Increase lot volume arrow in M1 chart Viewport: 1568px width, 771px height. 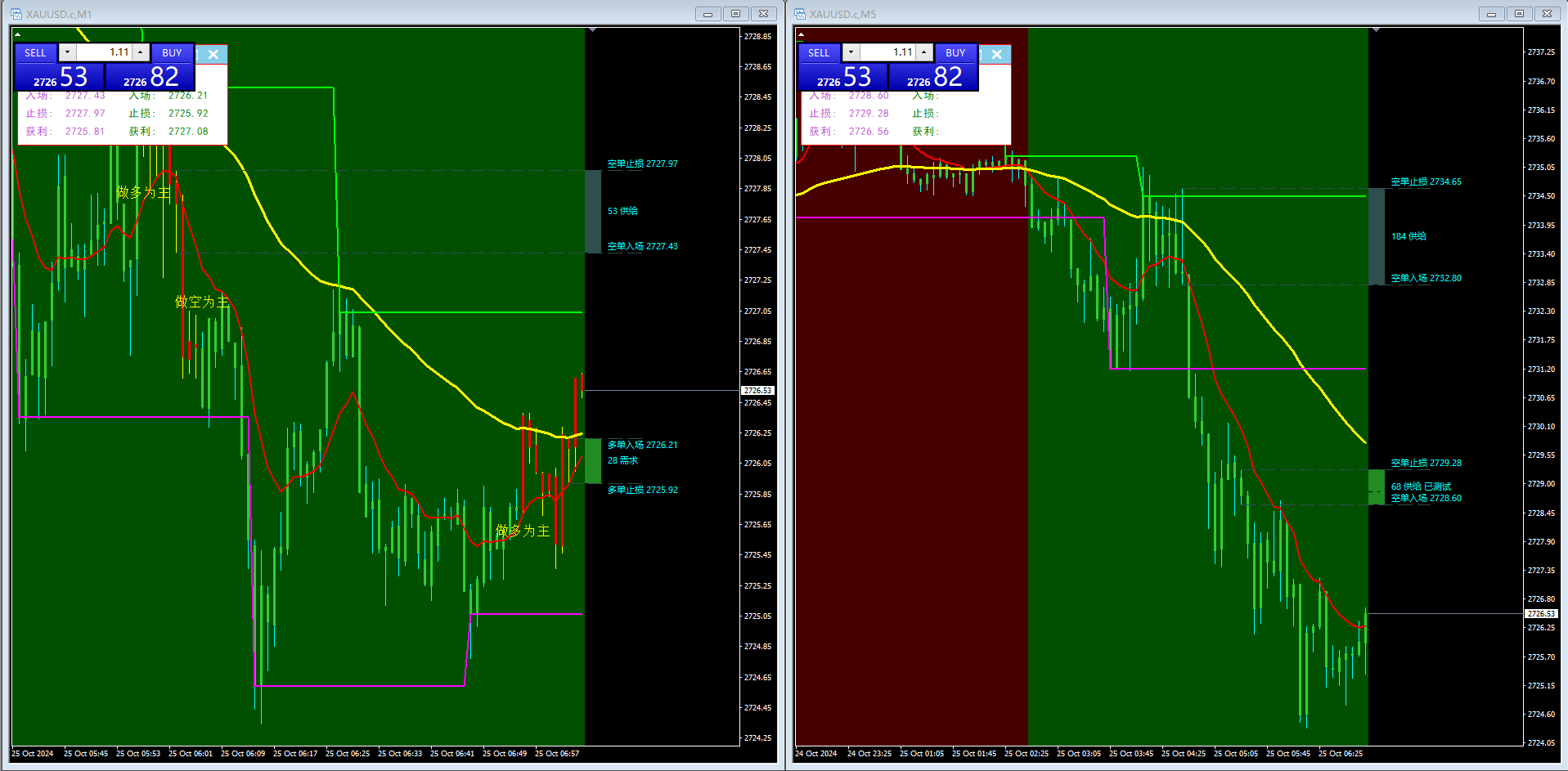click(141, 52)
